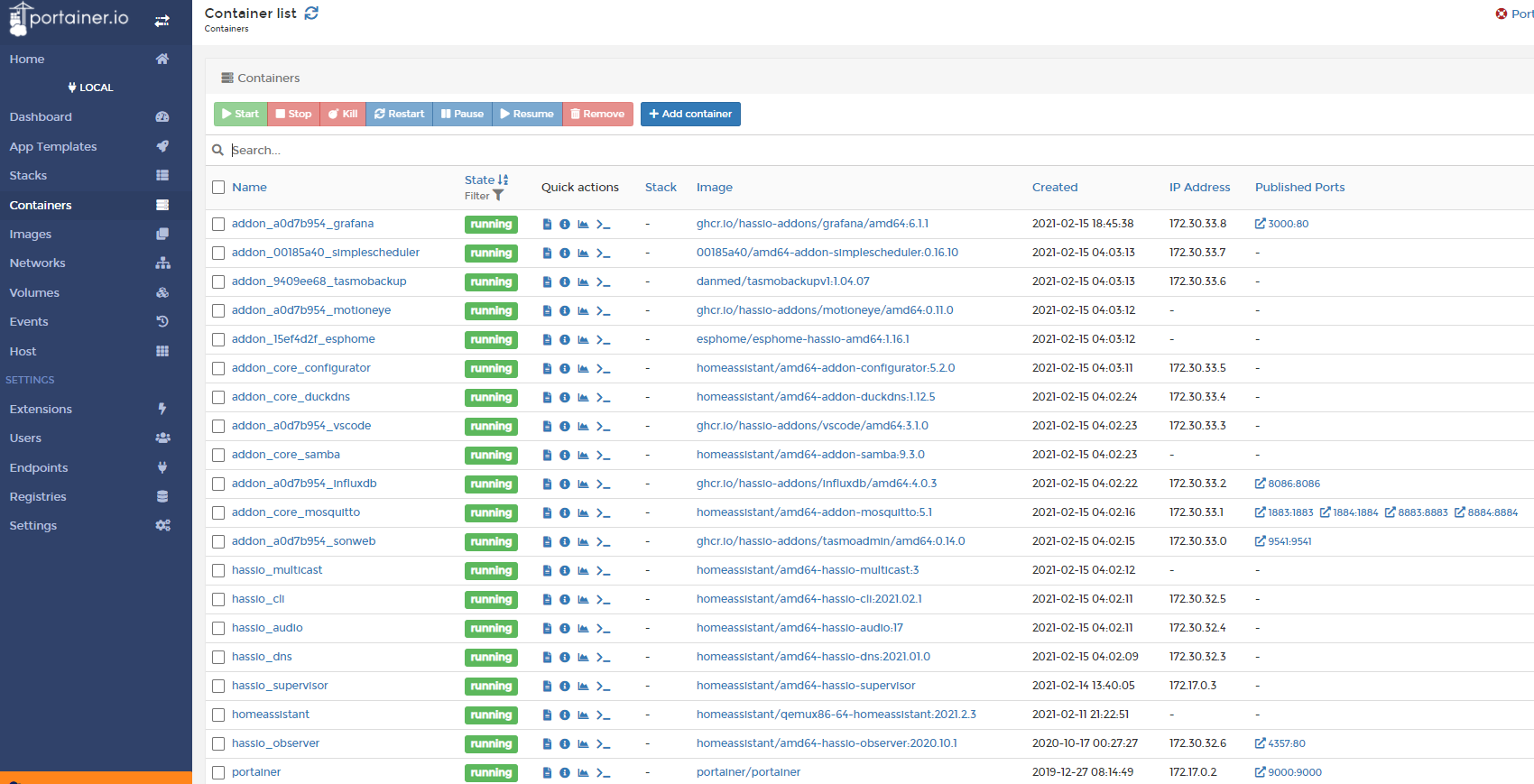Open console icon for addon_core_mosquitto

click(x=604, y=513)
